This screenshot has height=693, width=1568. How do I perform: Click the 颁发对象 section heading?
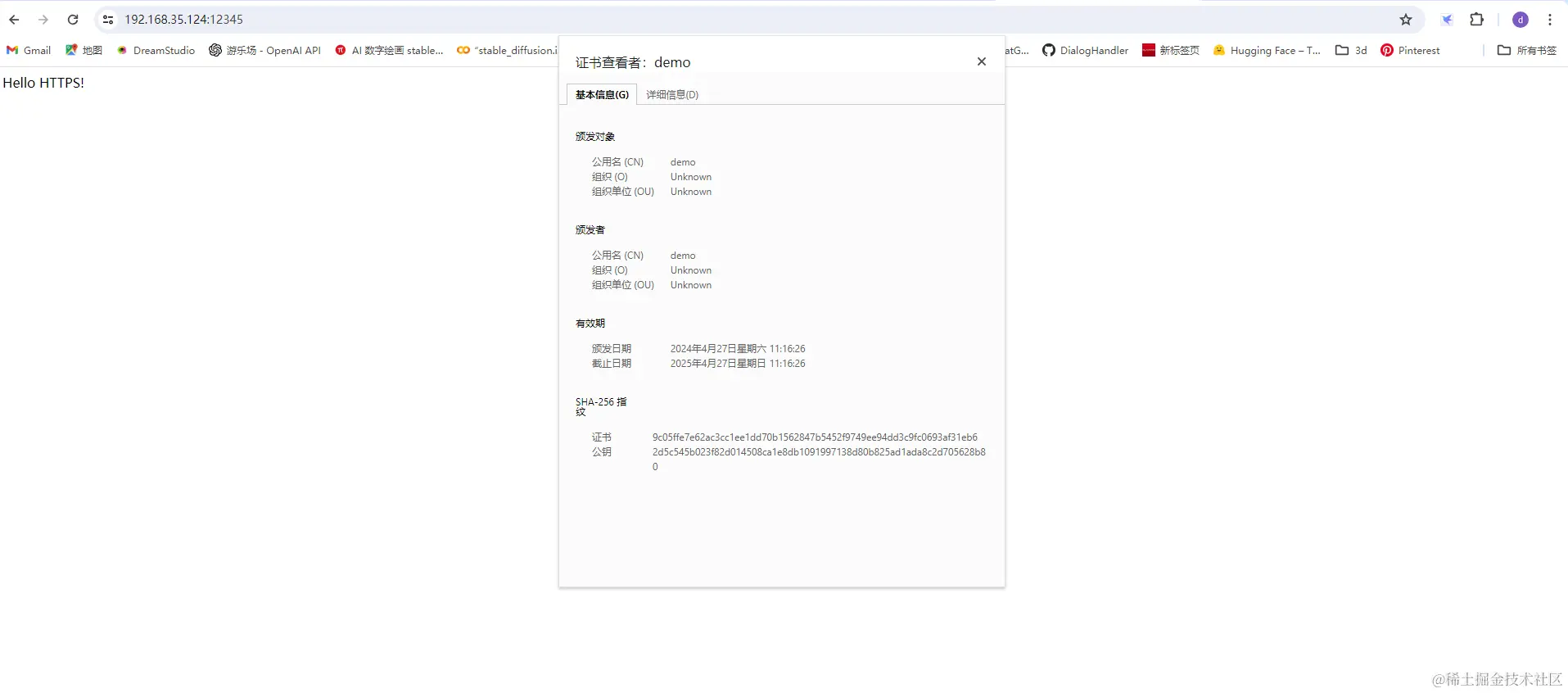coord(595,137)
